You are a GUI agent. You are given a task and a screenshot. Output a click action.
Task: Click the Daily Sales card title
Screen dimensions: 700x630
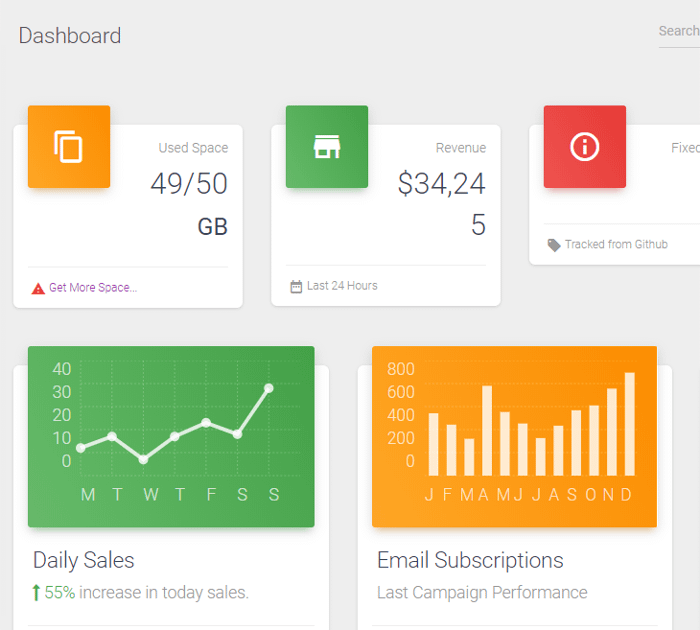(x=83, y=560)
